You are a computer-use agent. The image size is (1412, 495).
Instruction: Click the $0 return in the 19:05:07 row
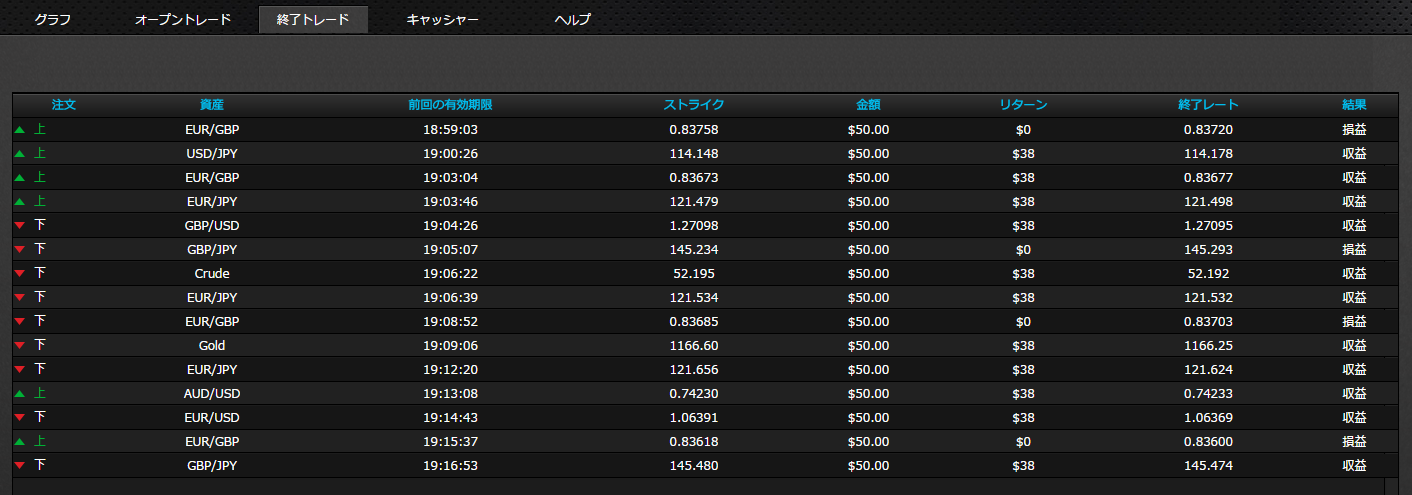tap(1022, 250)
